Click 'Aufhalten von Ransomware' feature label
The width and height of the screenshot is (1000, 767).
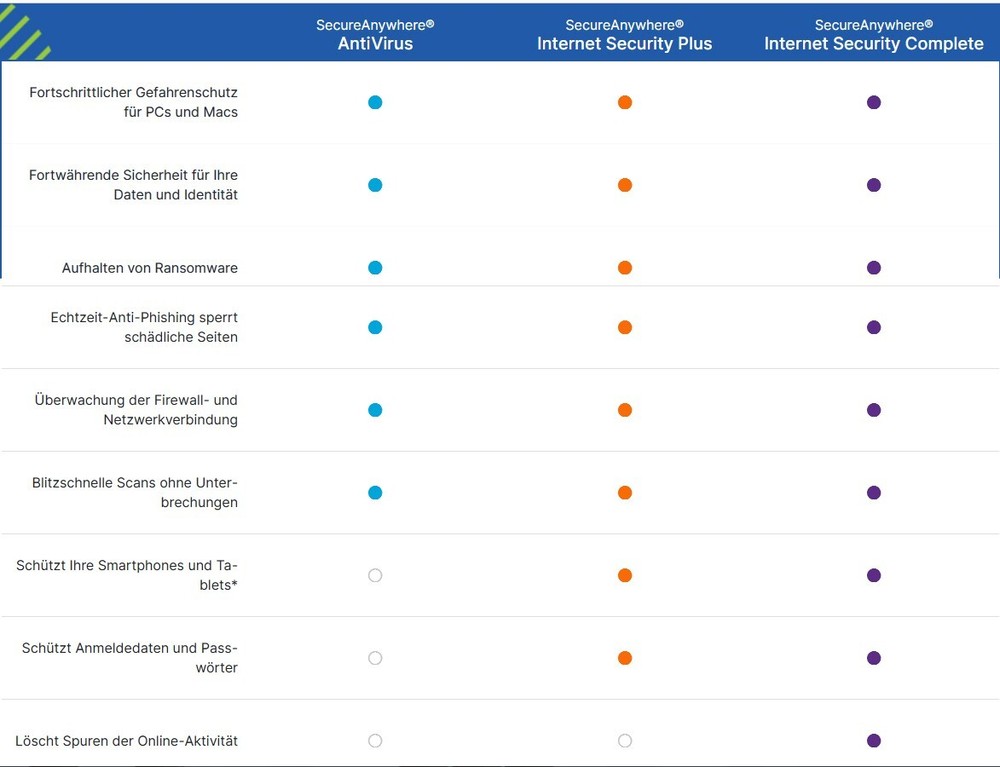click(150, 268)
